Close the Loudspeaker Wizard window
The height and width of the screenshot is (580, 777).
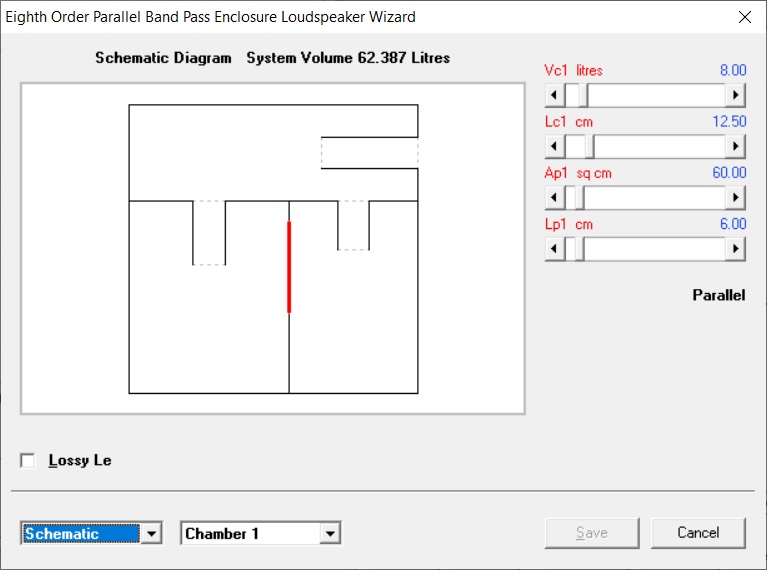coord(744,17)
